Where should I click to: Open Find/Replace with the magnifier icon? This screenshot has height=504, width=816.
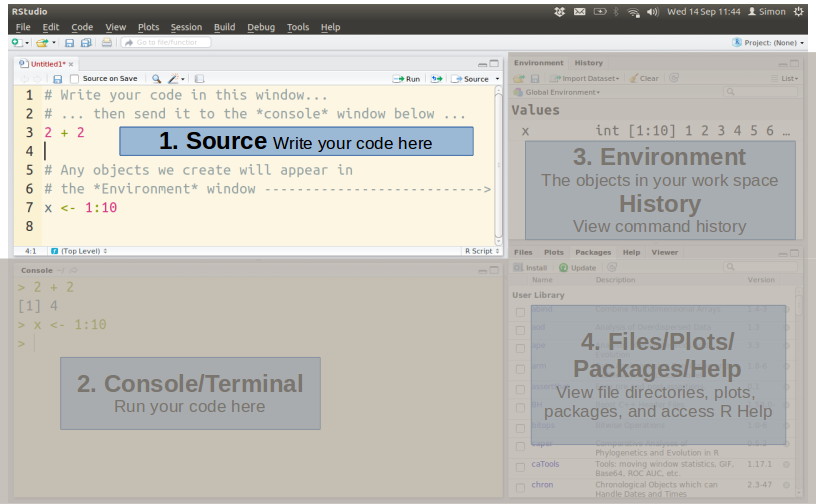point(156,79)
